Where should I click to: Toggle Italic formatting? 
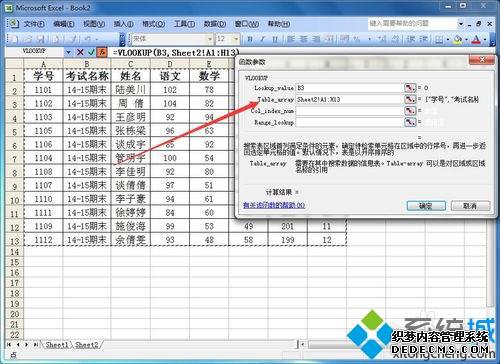[x=262, y=39]
